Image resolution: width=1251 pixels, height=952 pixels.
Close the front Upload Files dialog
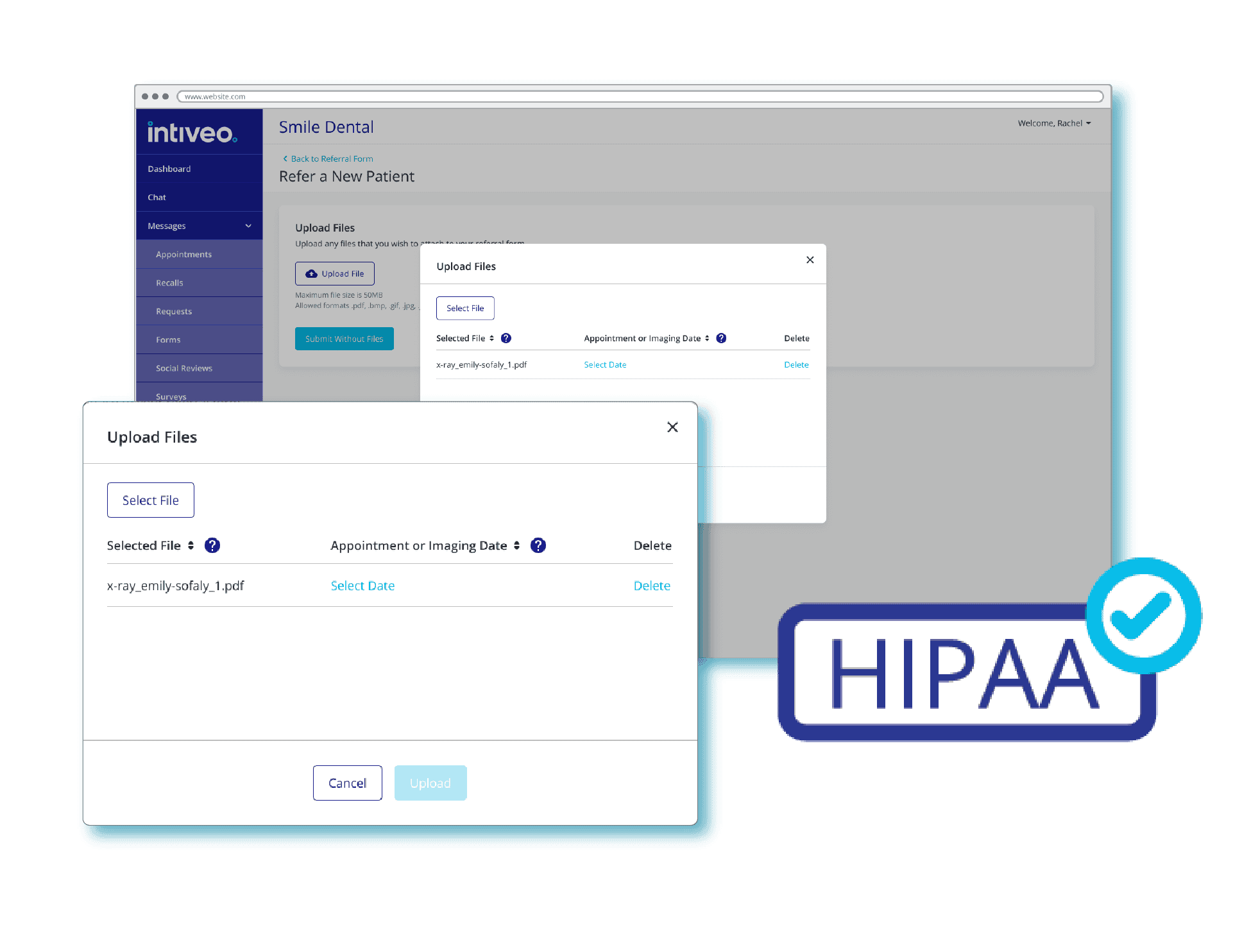click(x=672, y=427)
